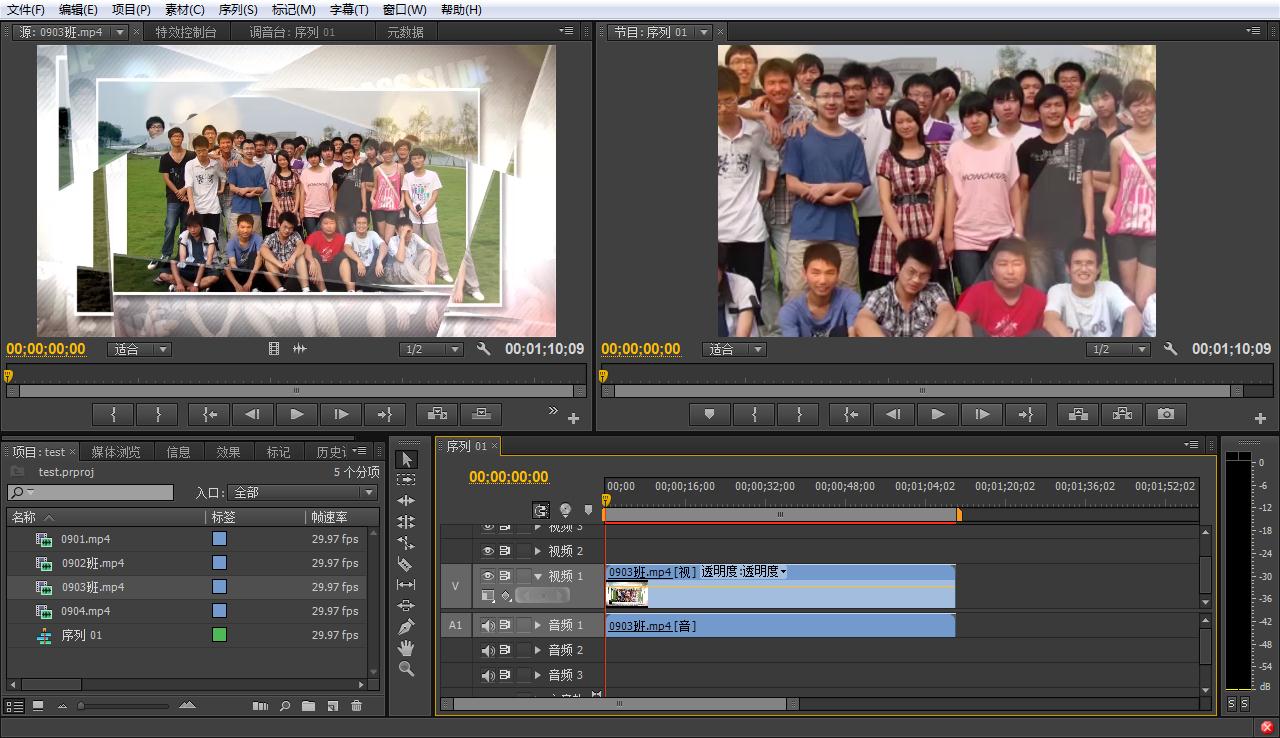The width and height of the screenshot is (1280, 738).
Task: Select 0901.mp4 in the project list
Action: point(86,539)
